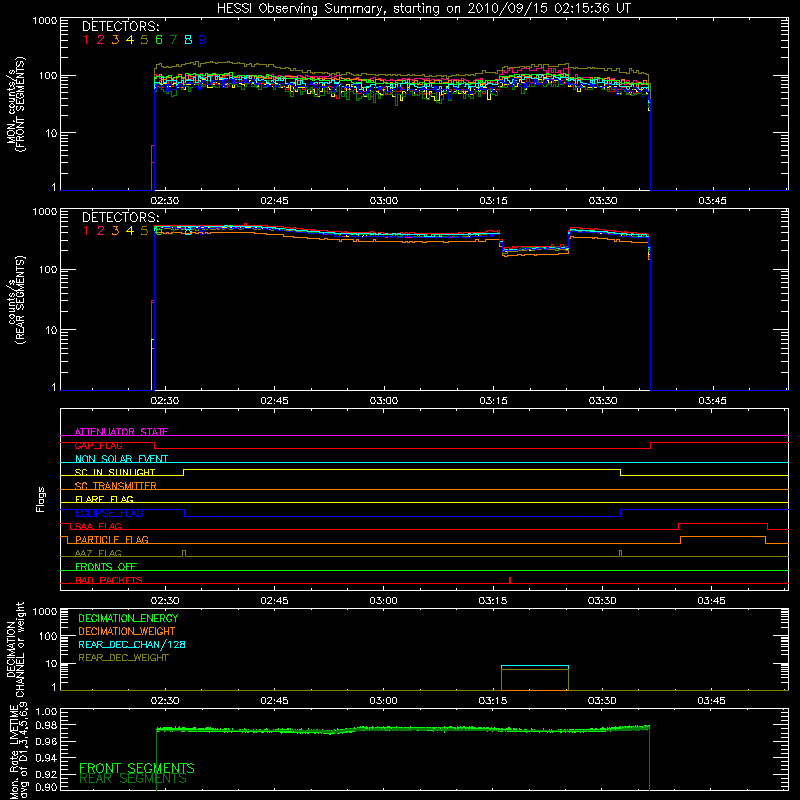Select blue detector 9 in front segments legend
800x800 pixels.
pos(203,40)
